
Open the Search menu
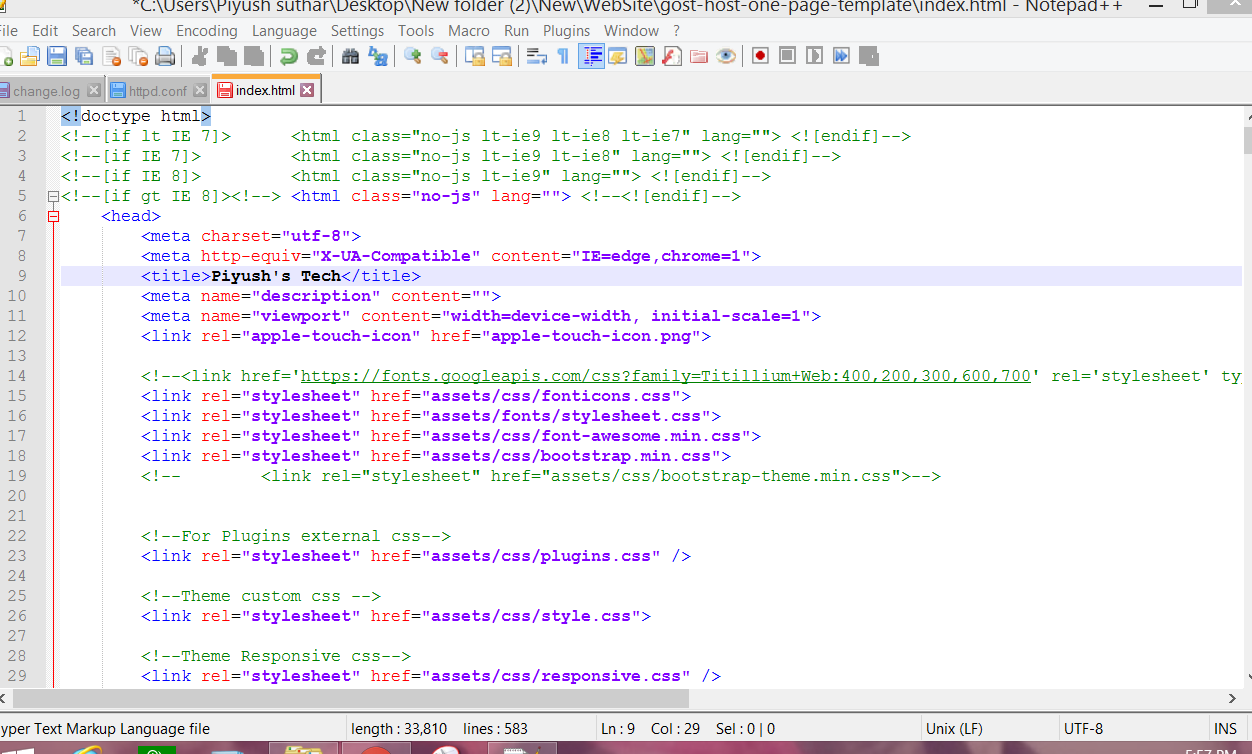coord(94,31)
